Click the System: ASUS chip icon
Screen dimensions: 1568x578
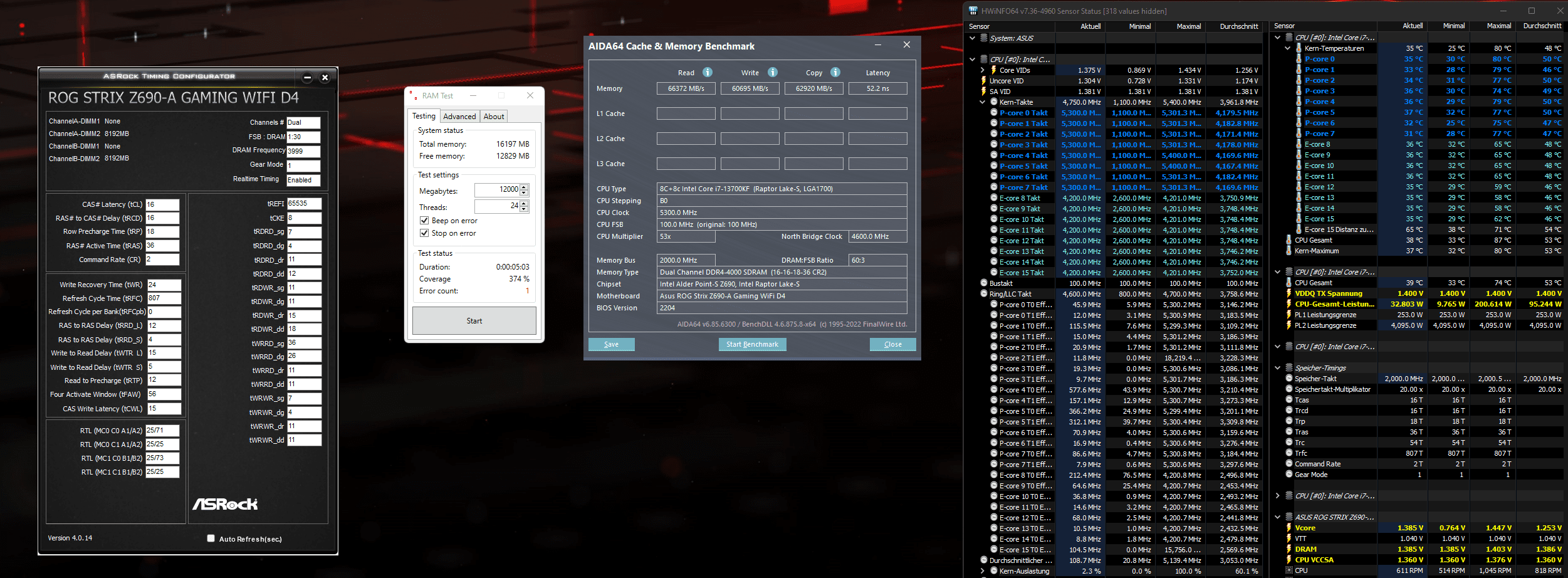984,38
